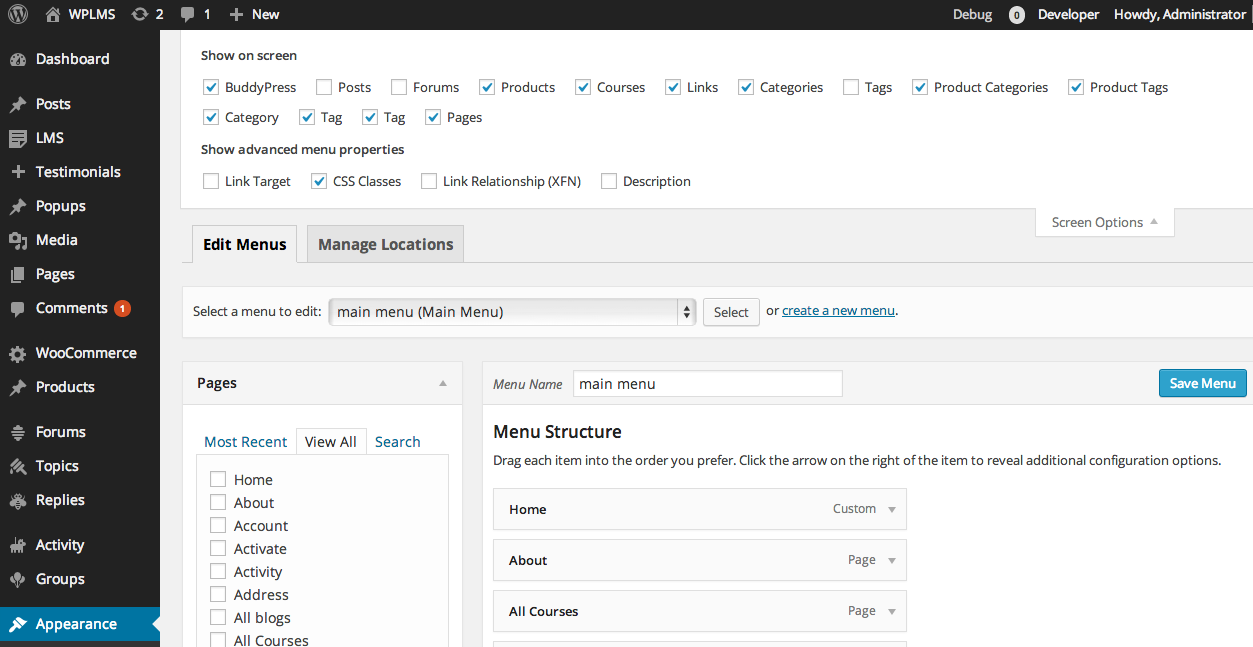The height and width of the screenshot is (647, 1253).
Task: Disable CSS Classes advanced property
Action: pyautogui.click(x=319, y=181)
